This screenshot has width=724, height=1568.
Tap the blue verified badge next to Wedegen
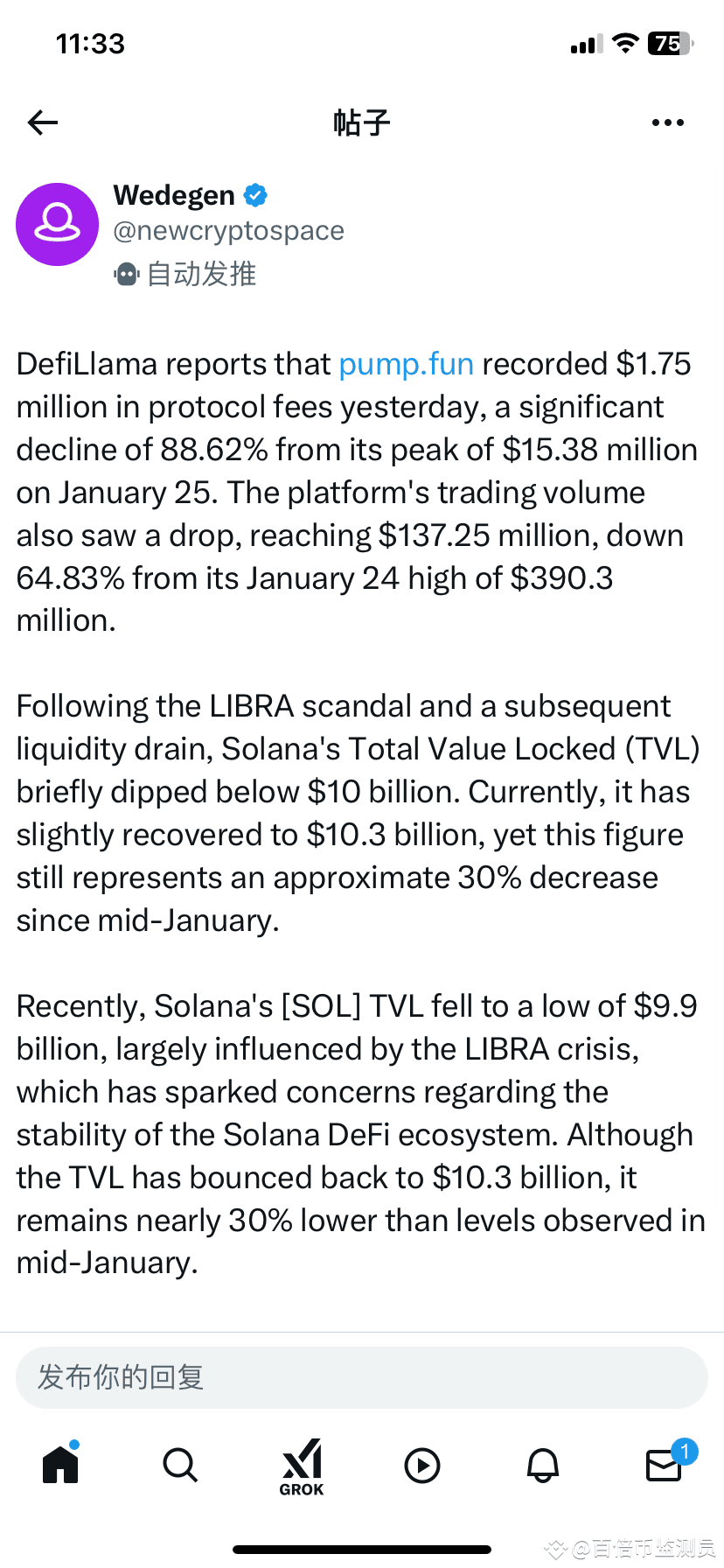[254, 195]
